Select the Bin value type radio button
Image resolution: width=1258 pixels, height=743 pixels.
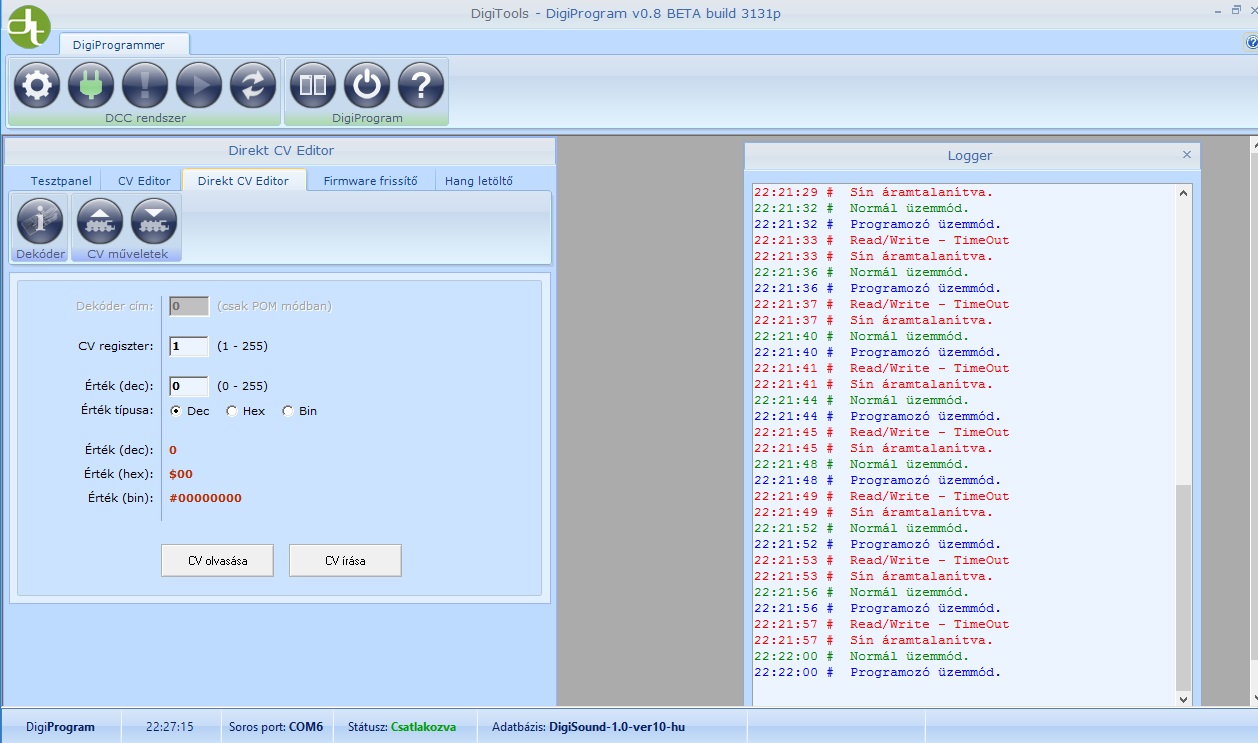click(288, 411)
